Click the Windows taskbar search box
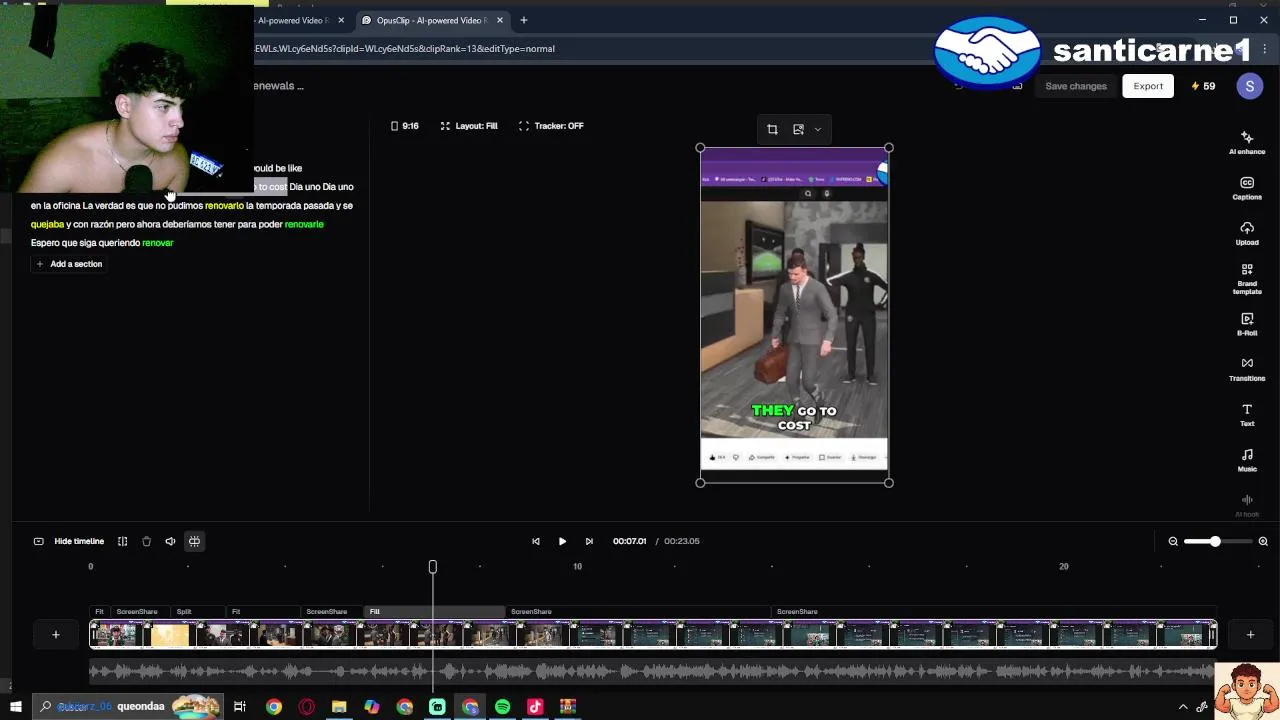The height and width of the screenshot is (720, 1280). tap(126, 707)
